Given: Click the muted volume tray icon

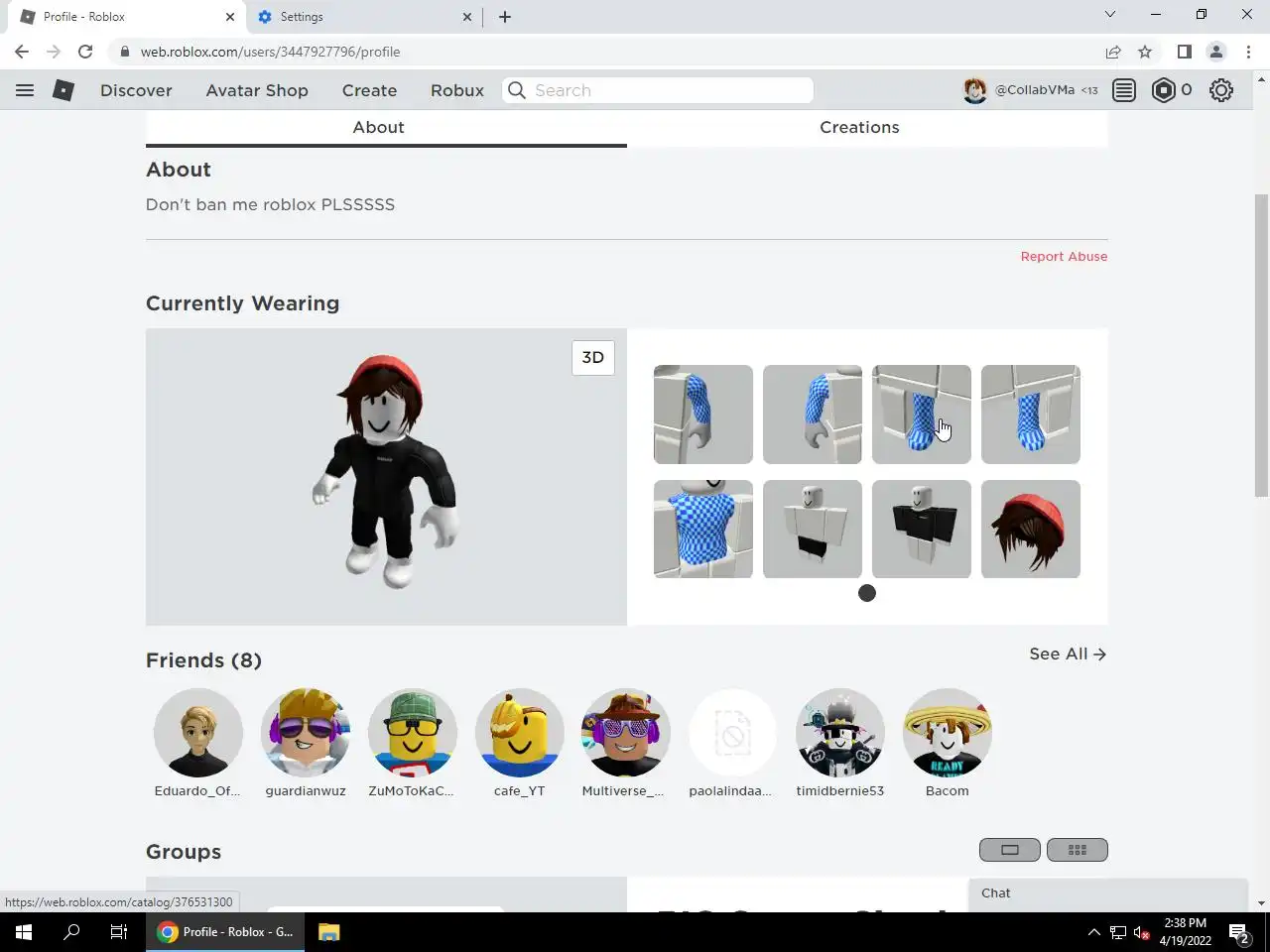Looking at the screenshot, I should 1142,932.
